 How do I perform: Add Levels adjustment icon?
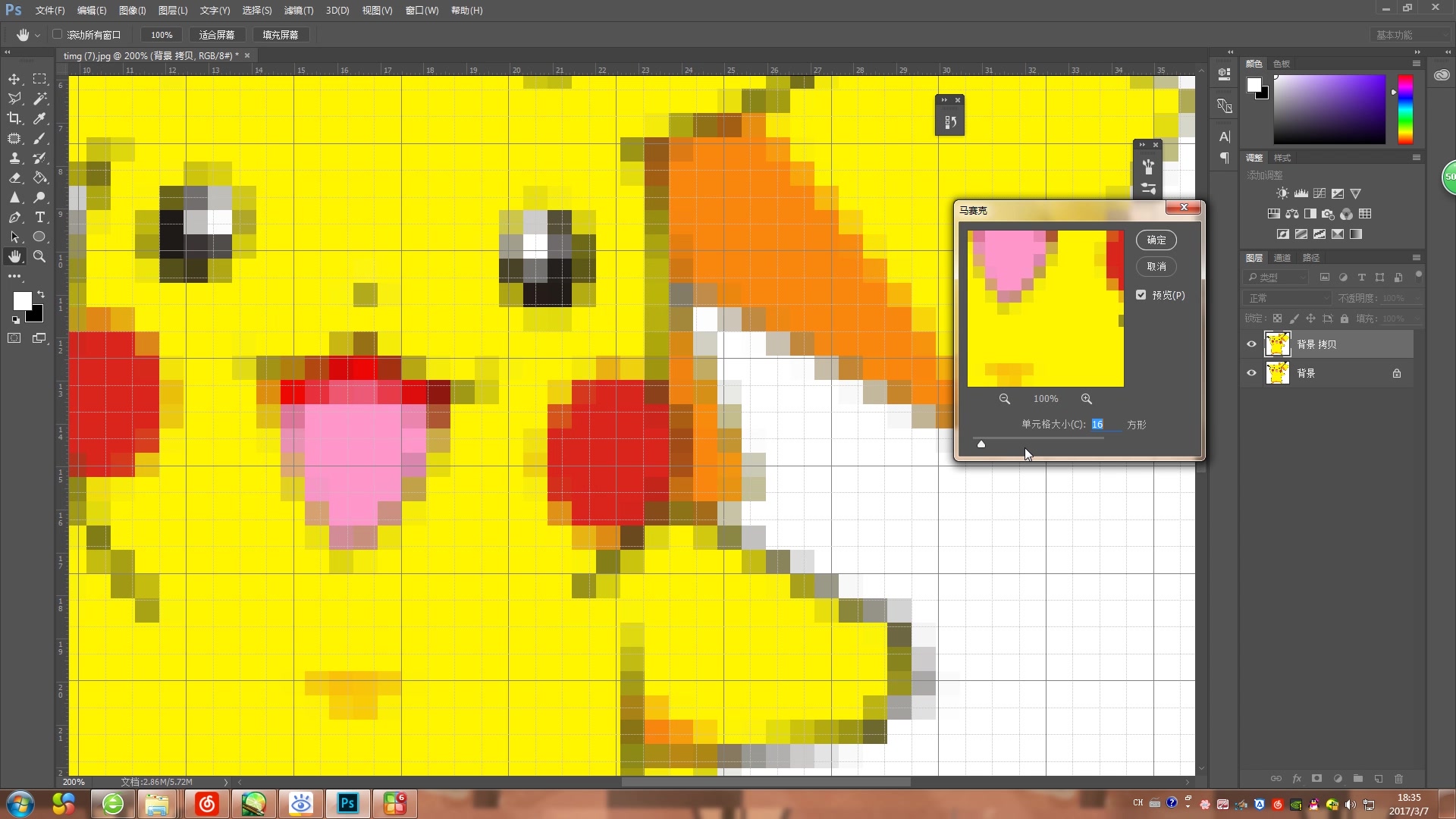pyautogui.click(x=1301, y=193)
